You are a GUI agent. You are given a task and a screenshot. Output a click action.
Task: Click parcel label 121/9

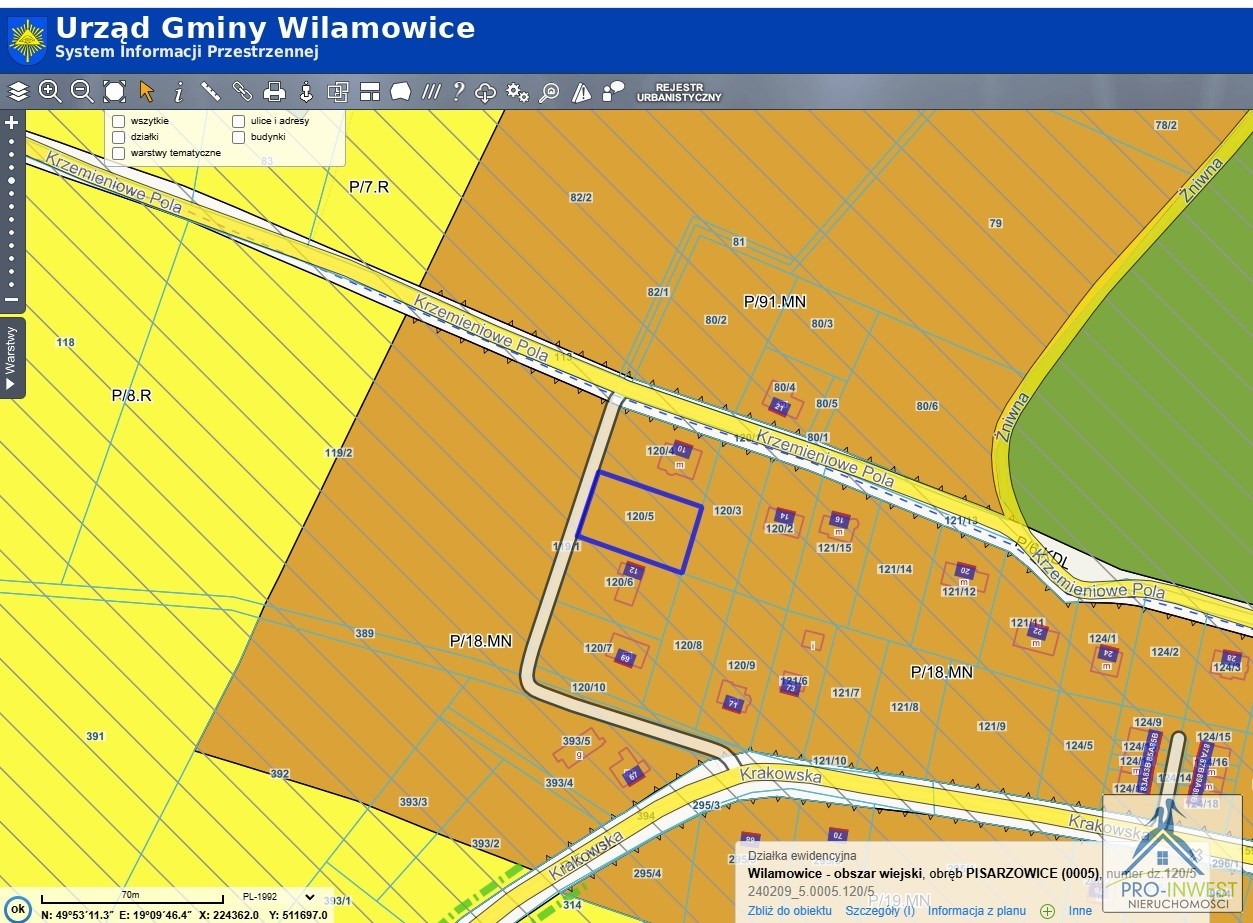tap(992, 727)
